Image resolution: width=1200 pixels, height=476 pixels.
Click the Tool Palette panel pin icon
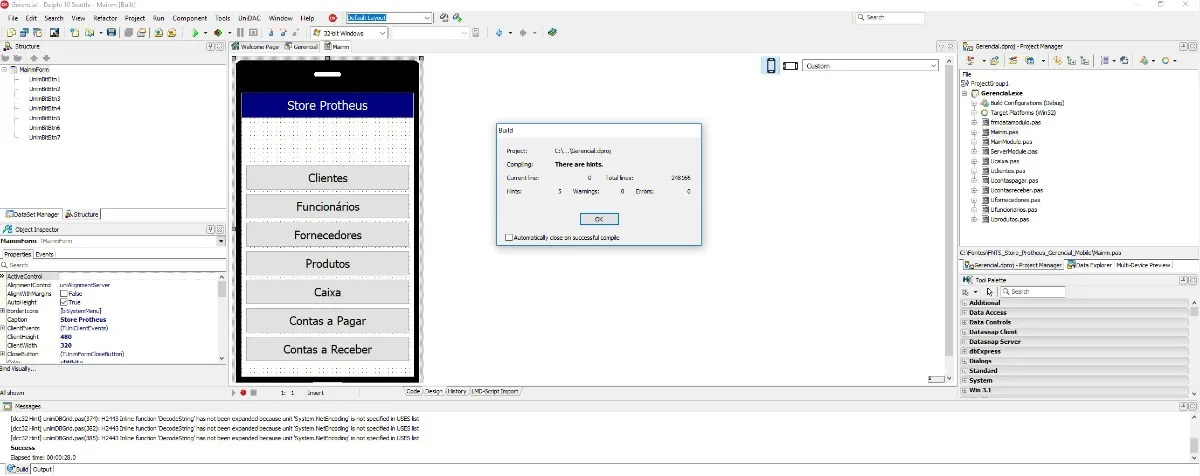[1181, 280]
